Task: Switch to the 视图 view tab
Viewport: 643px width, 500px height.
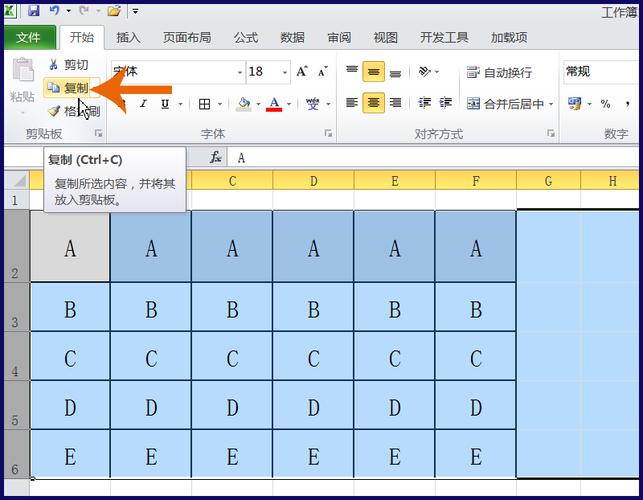Action: click(385, 38)
